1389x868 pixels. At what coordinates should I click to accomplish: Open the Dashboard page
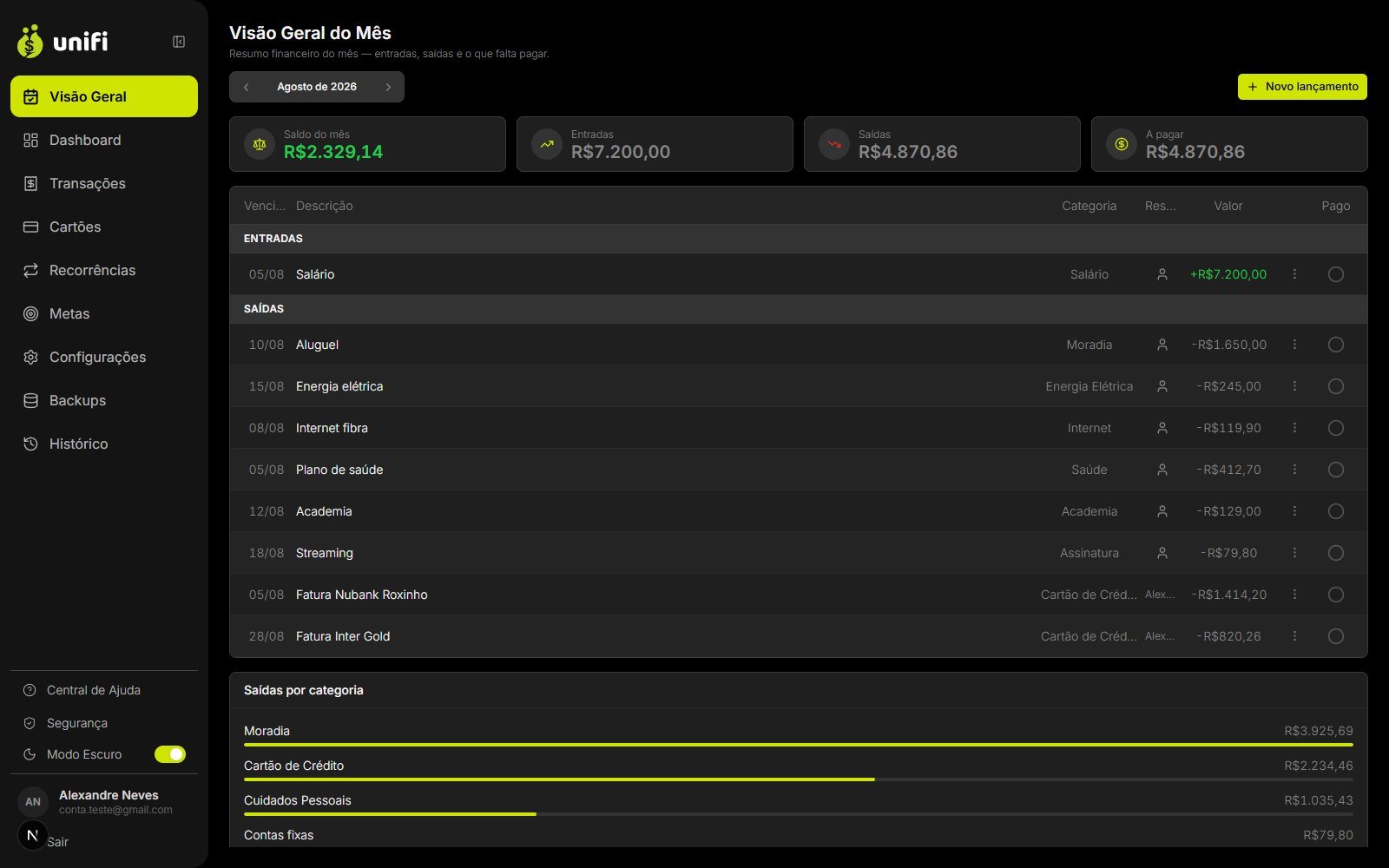point(104,140)
